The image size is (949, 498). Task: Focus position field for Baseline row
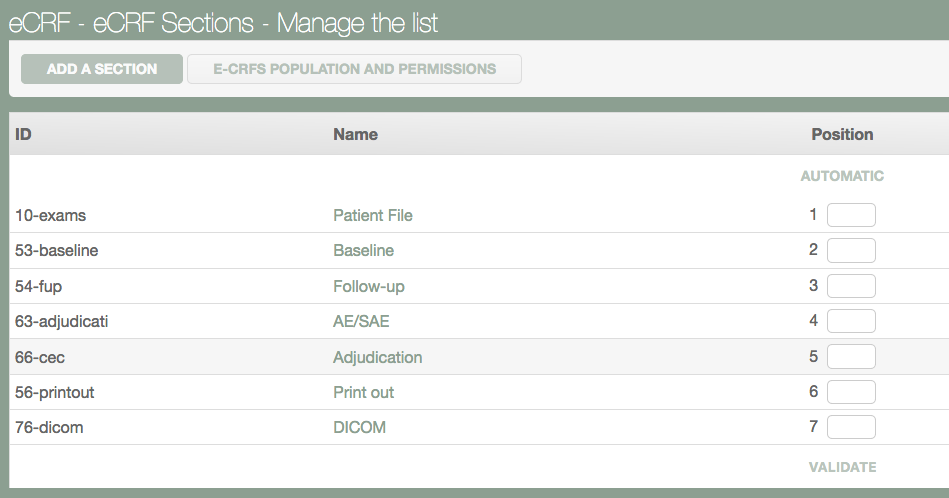coord(851,250)
